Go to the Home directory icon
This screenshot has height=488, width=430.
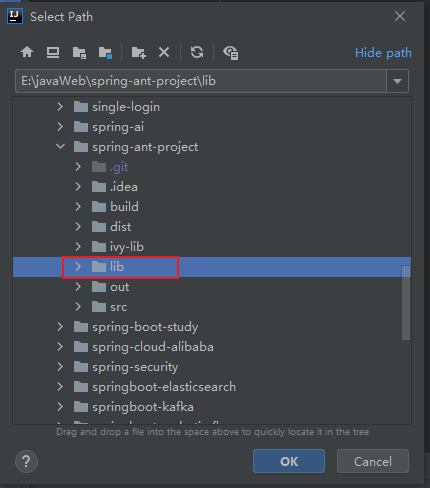(27, 52)
